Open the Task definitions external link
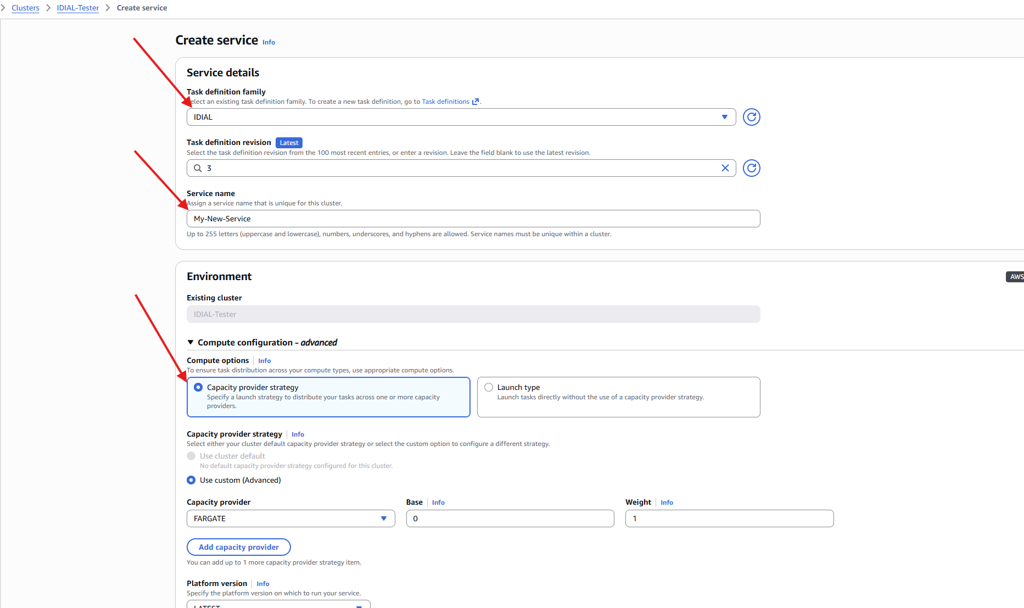 coord(450,101)
